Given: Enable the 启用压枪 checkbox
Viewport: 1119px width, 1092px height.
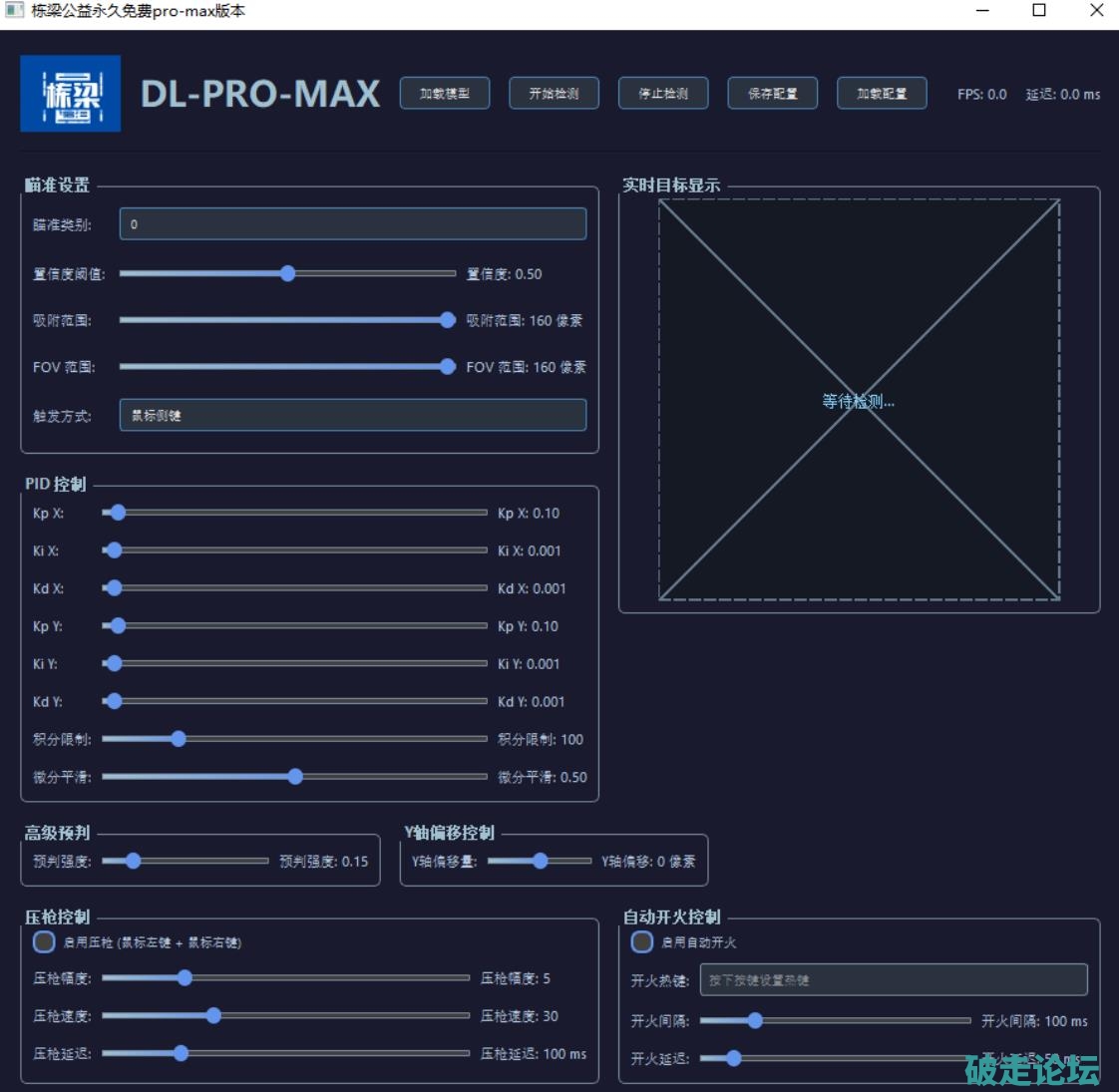Looking at the screenshot, I should (44, 942).
